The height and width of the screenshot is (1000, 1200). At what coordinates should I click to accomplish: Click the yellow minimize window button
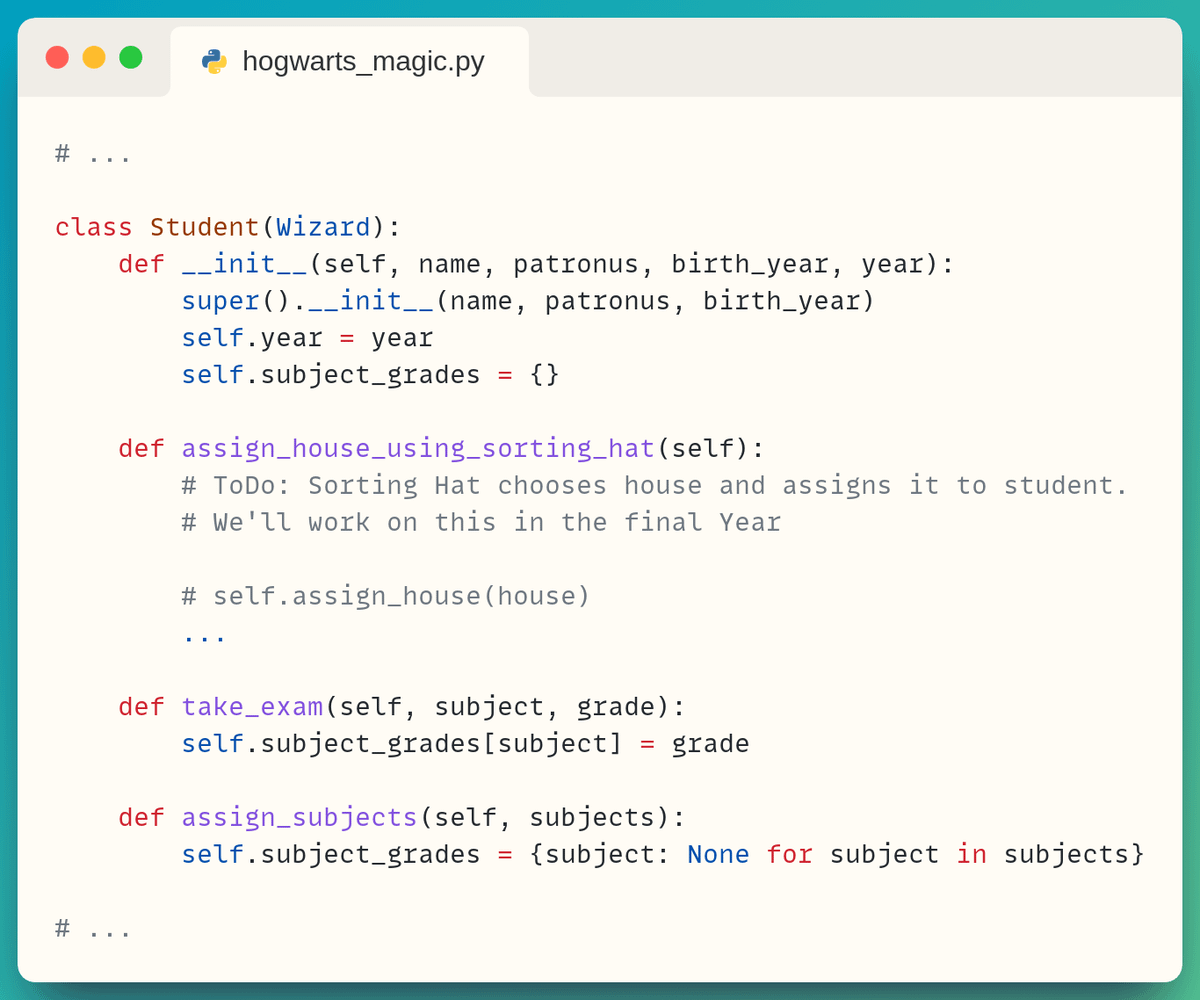tap(94, 57)
